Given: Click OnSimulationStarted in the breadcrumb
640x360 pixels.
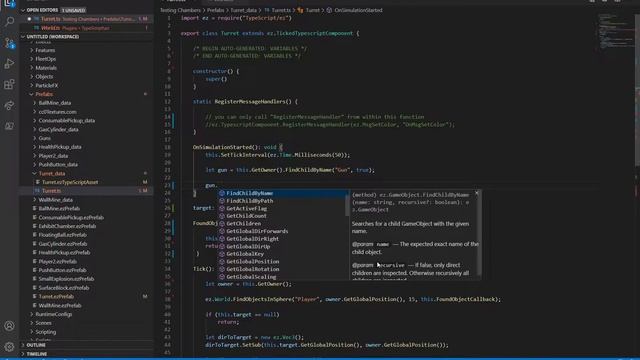Looking at the screenshot, I should tap(358, 10).
